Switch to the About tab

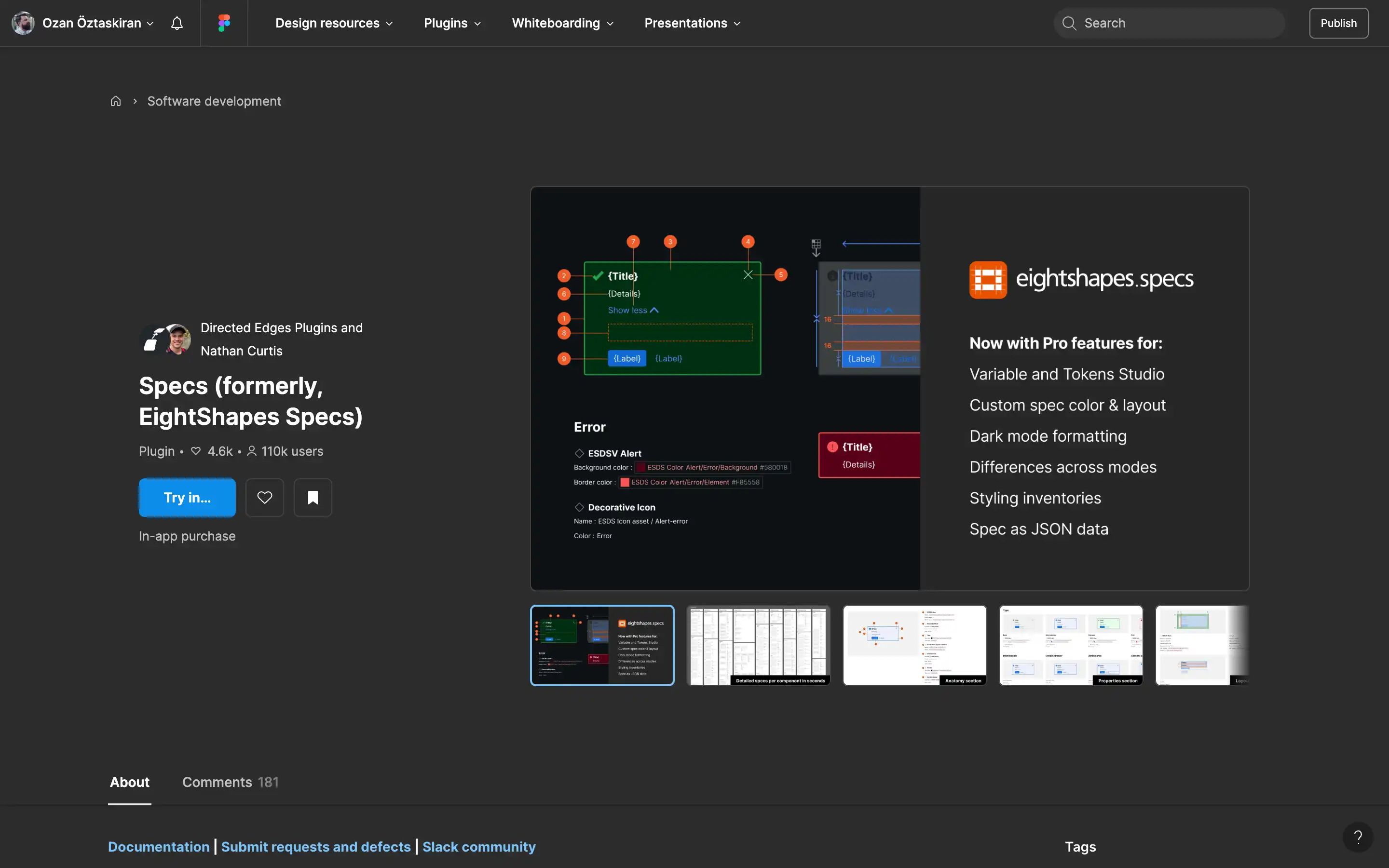(130, 782)
